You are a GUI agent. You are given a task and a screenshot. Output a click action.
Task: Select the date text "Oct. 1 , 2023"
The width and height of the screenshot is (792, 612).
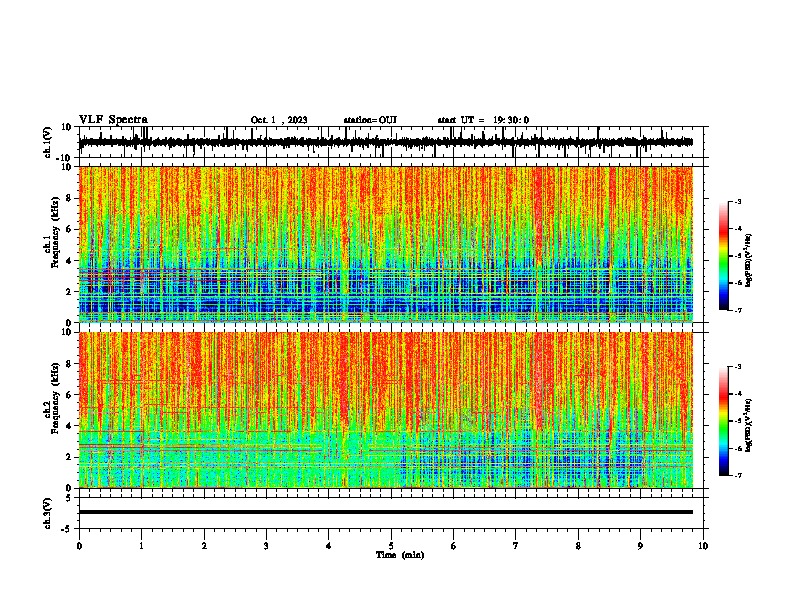(x=279, y=120)
